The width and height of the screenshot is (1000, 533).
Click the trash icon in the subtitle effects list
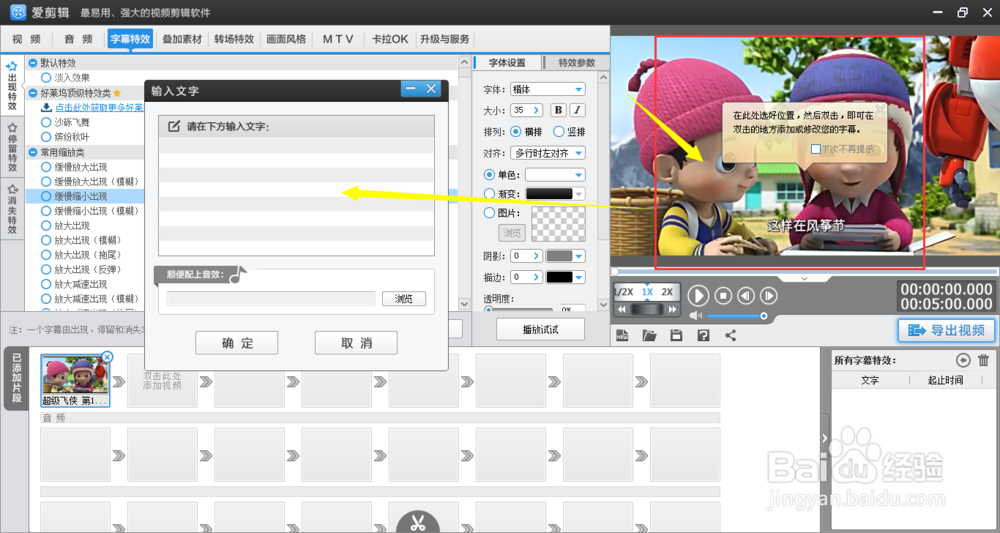[x=983, y=360]
